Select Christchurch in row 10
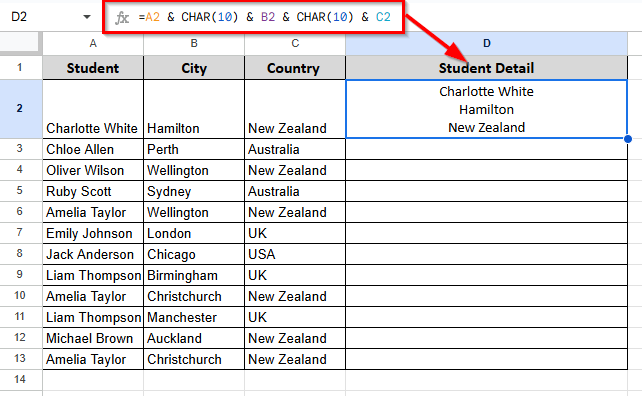 click(194, 296)
